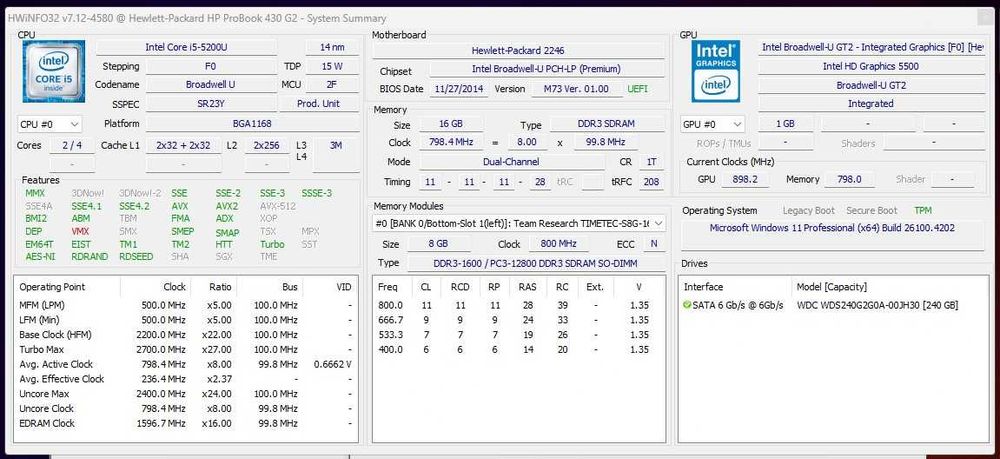Image resolution: width=1000 pixels, height=459 pixels.
Task: Click the red VMX feature flag
Action: [x=80, y=231]
